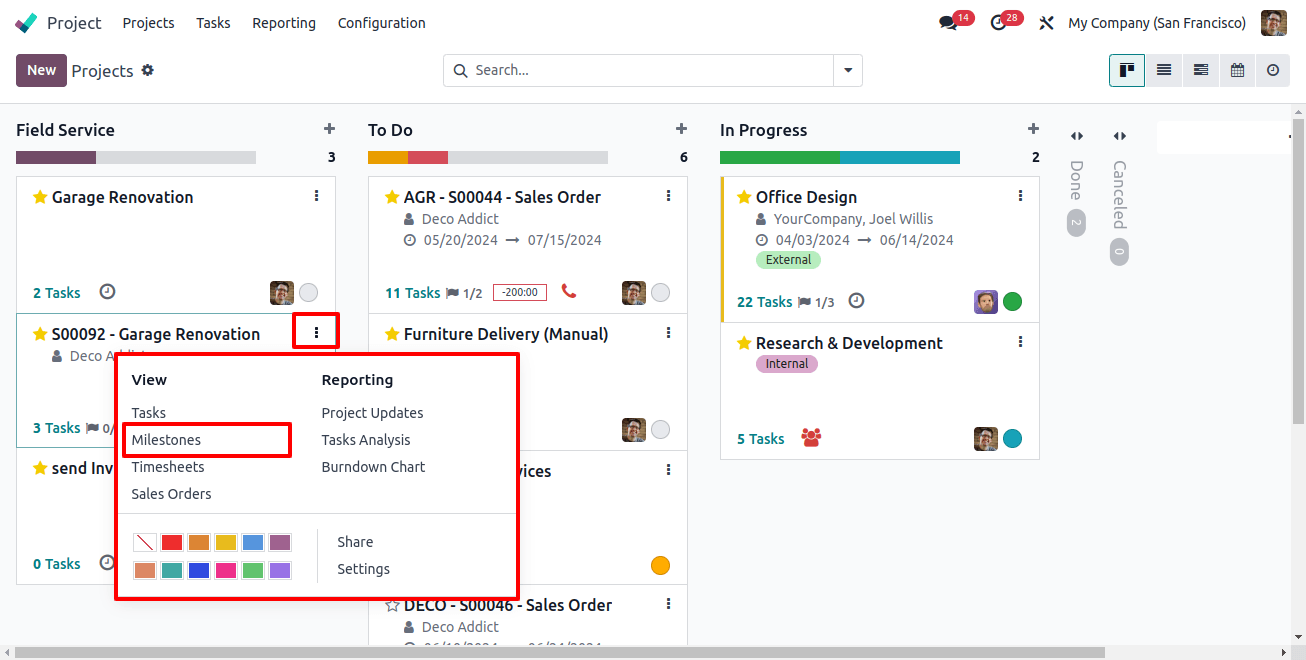Switch to Gantt view icon
This screenshot has height=660, width=1306.
[1201, 70]
